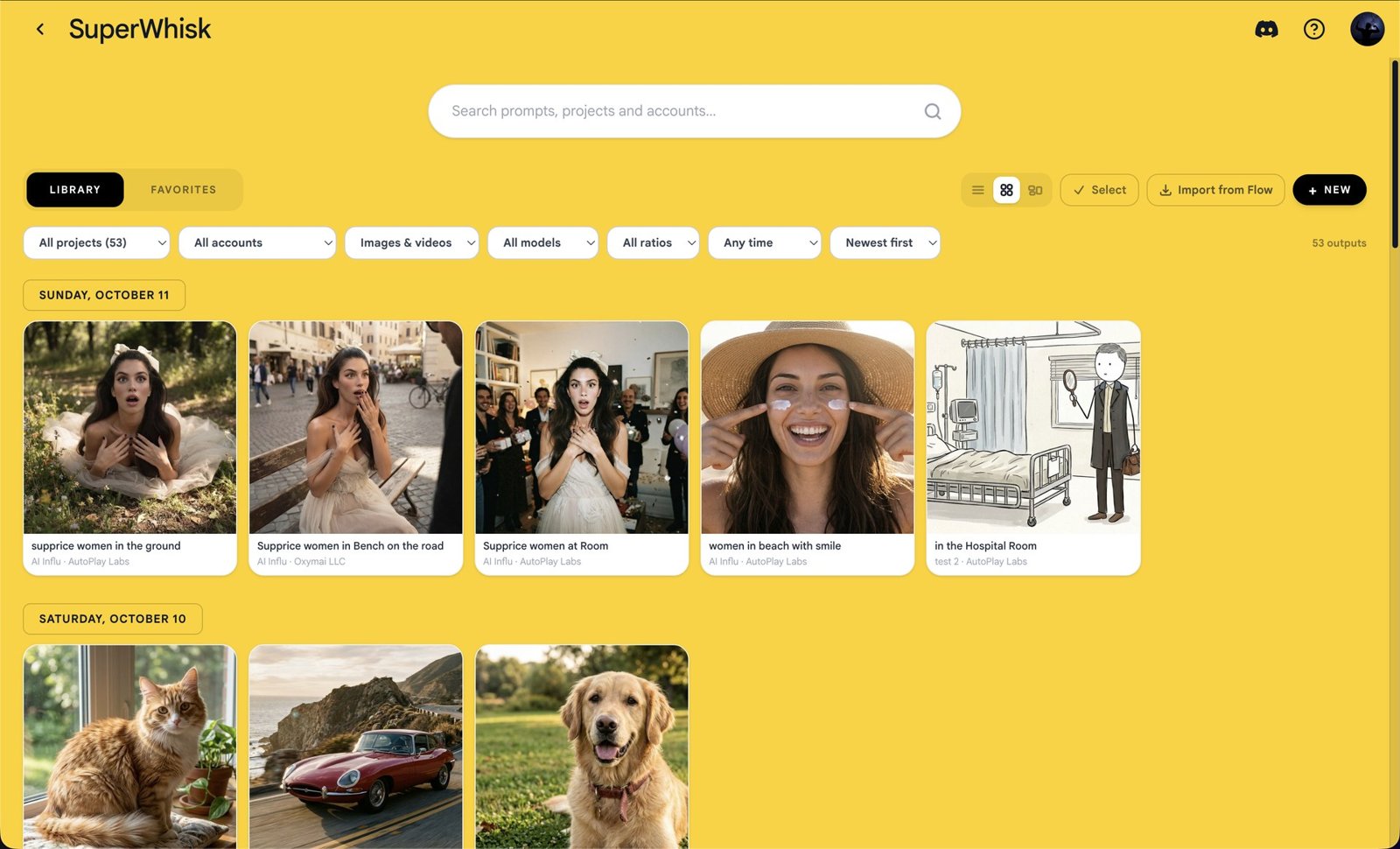Open the supprice women in the ground image
Screen dimensions: 1400x849
point(129,427)
